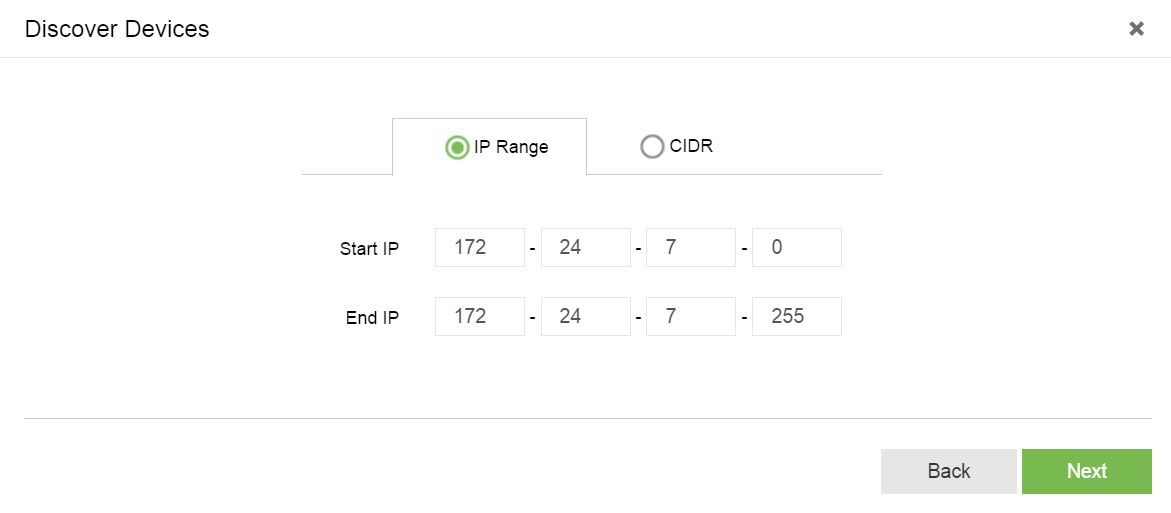Screen dimensions: 1171x513
Task: Proceed with the green Next button
Action: click(1086, 471)
